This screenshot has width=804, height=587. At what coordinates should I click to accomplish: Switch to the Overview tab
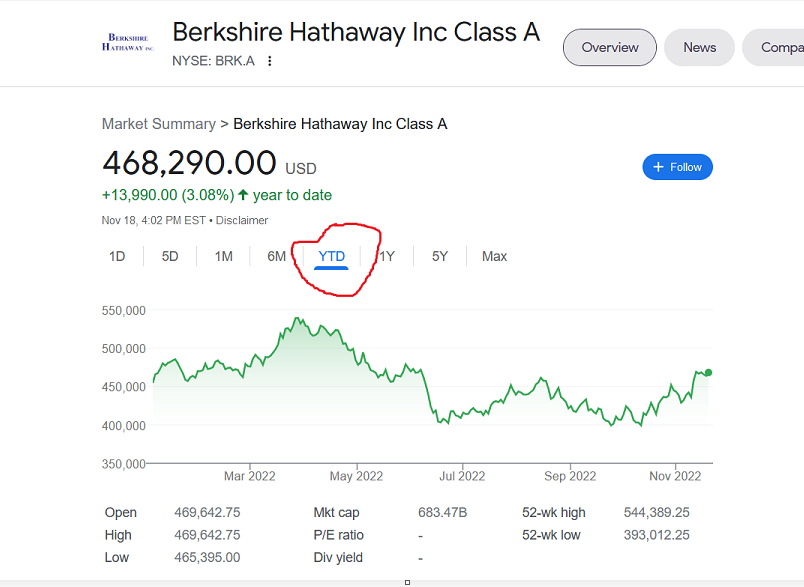pos(610,47)
